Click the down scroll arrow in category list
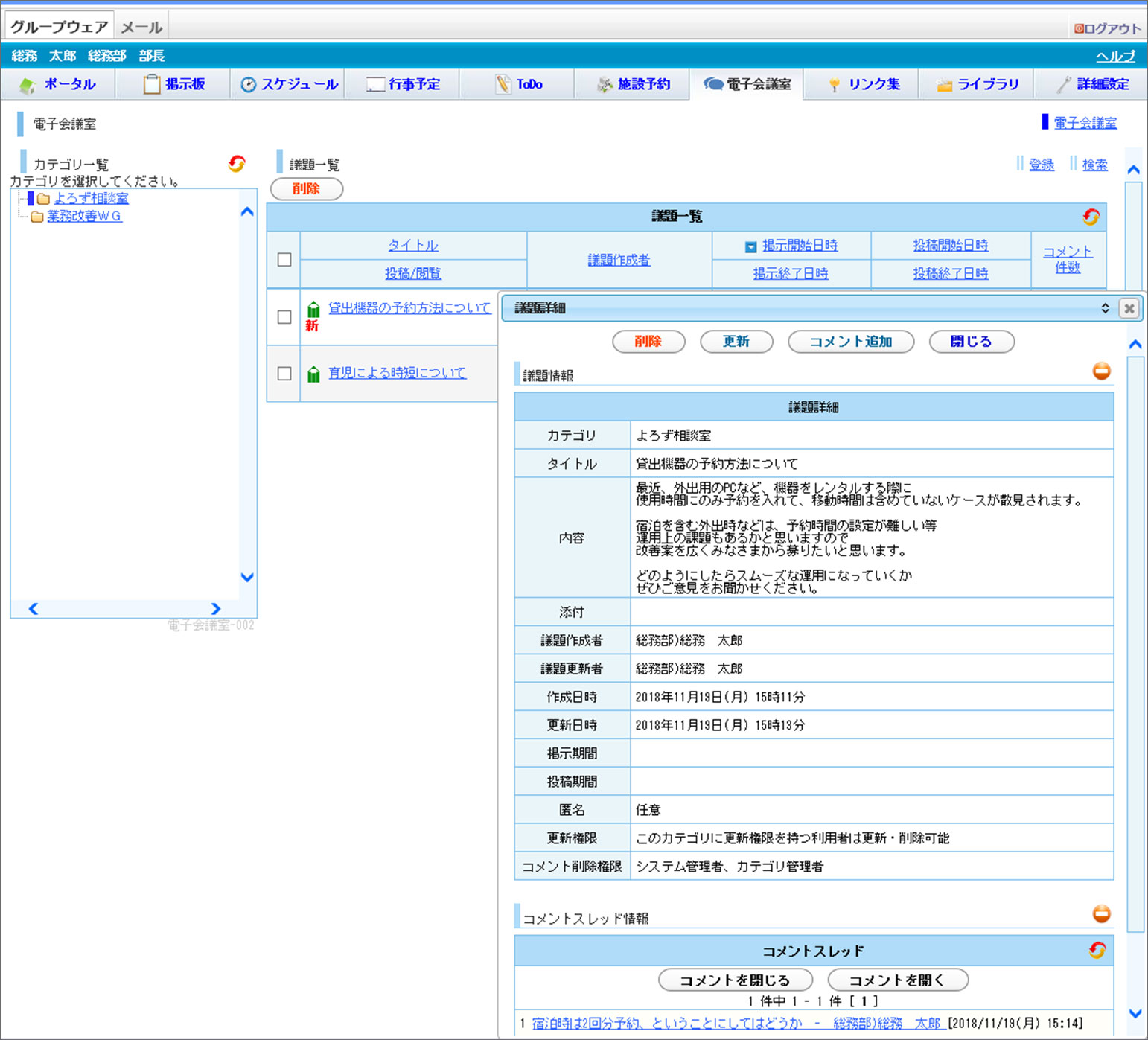This screenshot has width=1148, height=1040. 246,578
